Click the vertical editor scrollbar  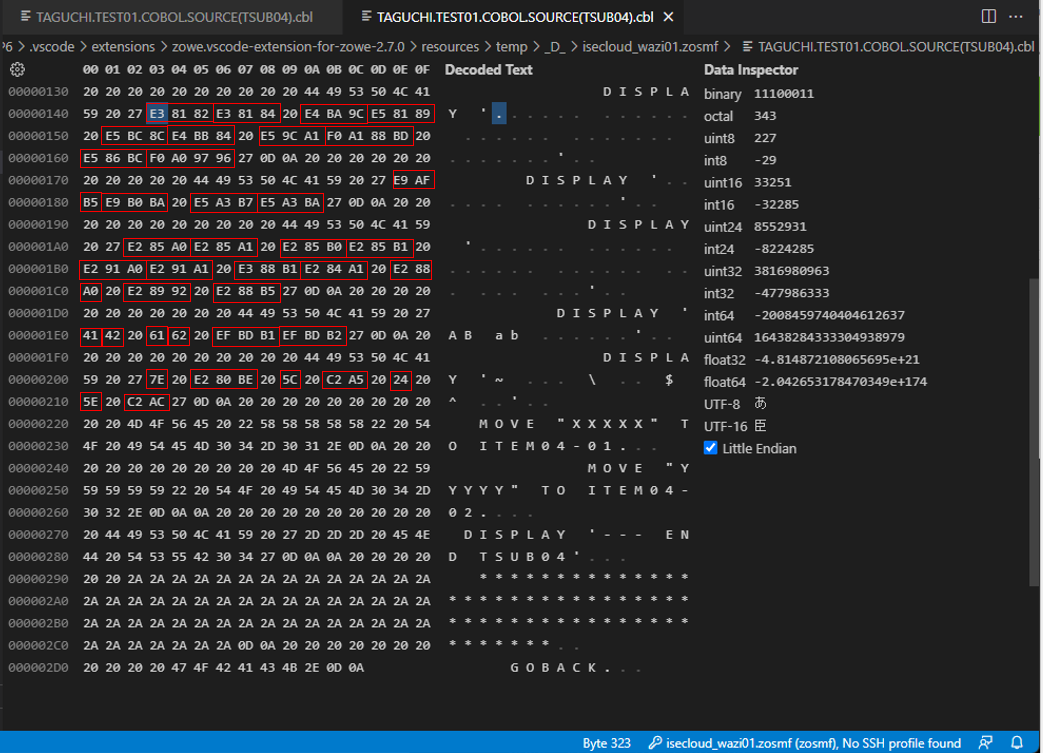coord(1035,430)
